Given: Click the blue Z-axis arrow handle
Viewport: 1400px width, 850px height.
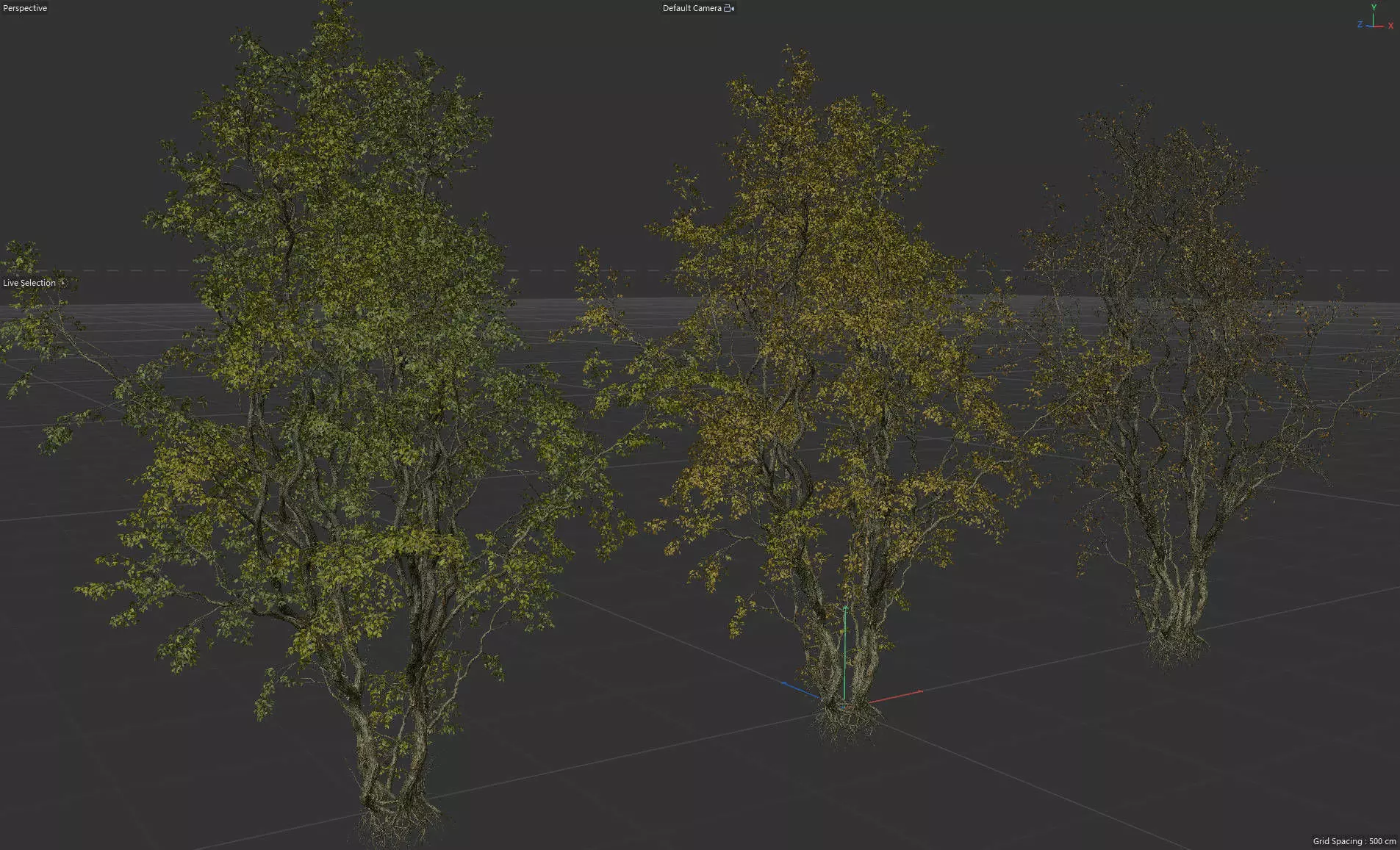Looking at the screenshot, I should (x=784, y=684).
